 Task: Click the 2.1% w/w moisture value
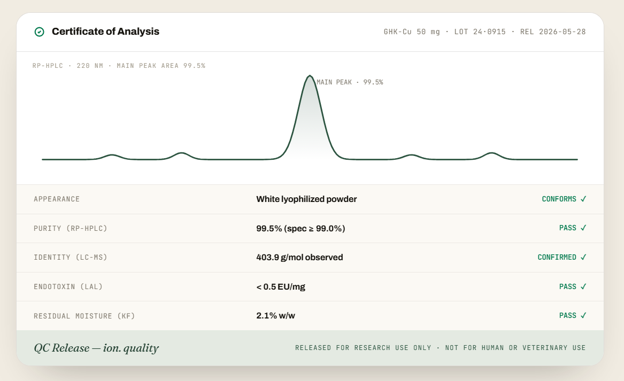tap(275, 316)
